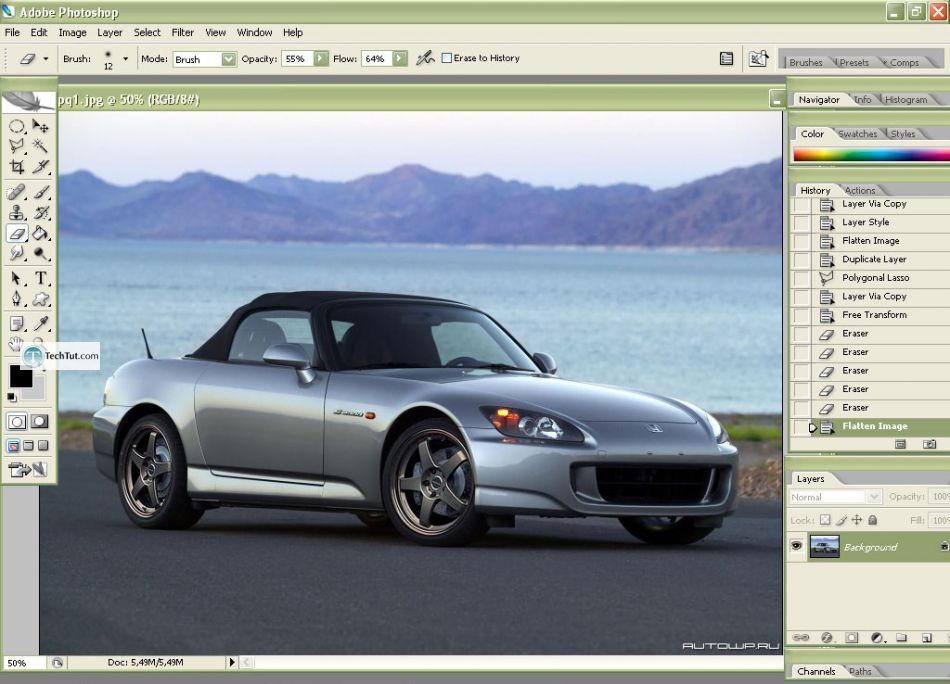Select the Type tool
The height and width of the screenshot is (684, 950).
pyautogui.click(x=41, y=278)
